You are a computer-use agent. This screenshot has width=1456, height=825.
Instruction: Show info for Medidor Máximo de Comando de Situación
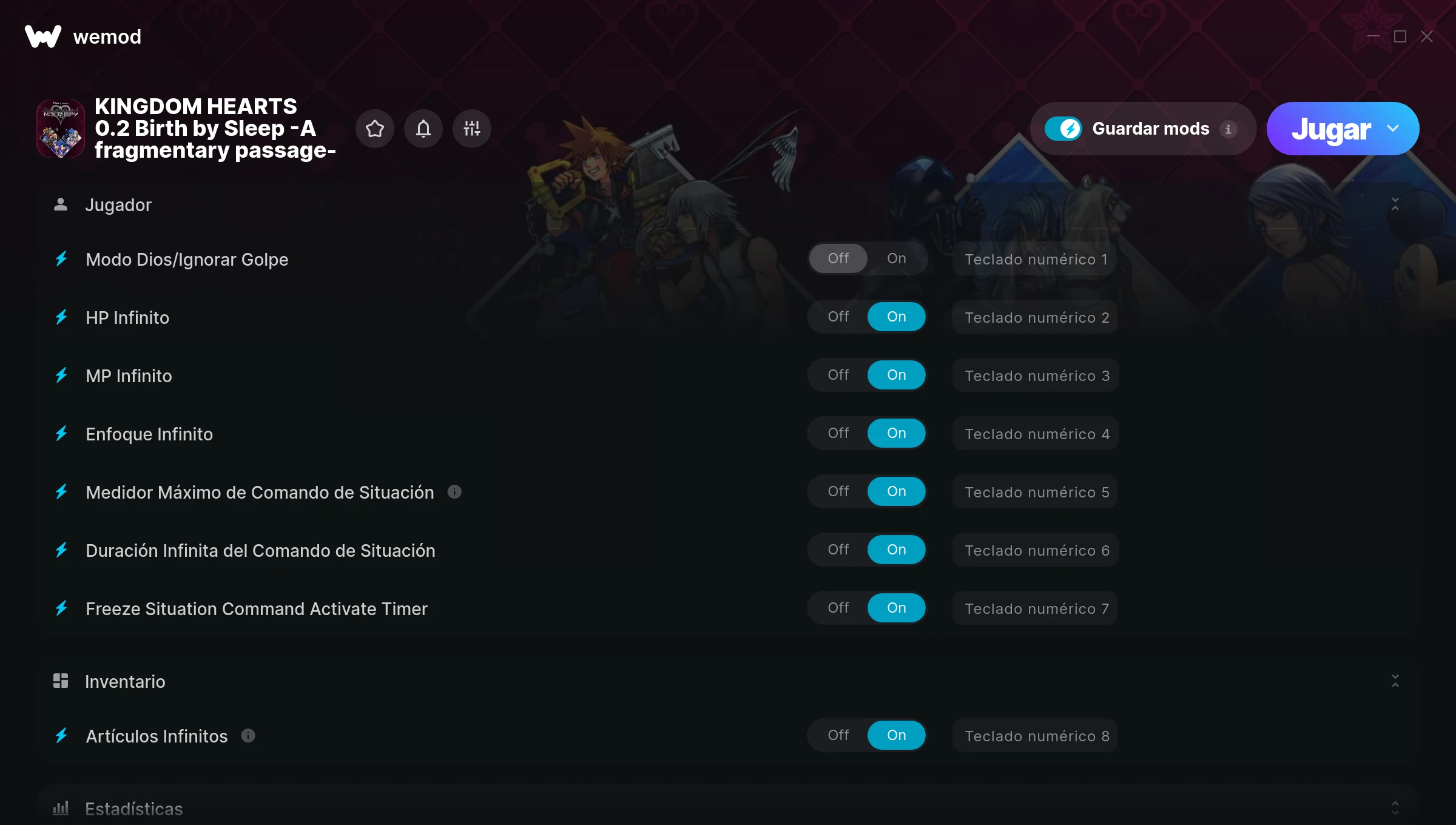pos(454,492)
